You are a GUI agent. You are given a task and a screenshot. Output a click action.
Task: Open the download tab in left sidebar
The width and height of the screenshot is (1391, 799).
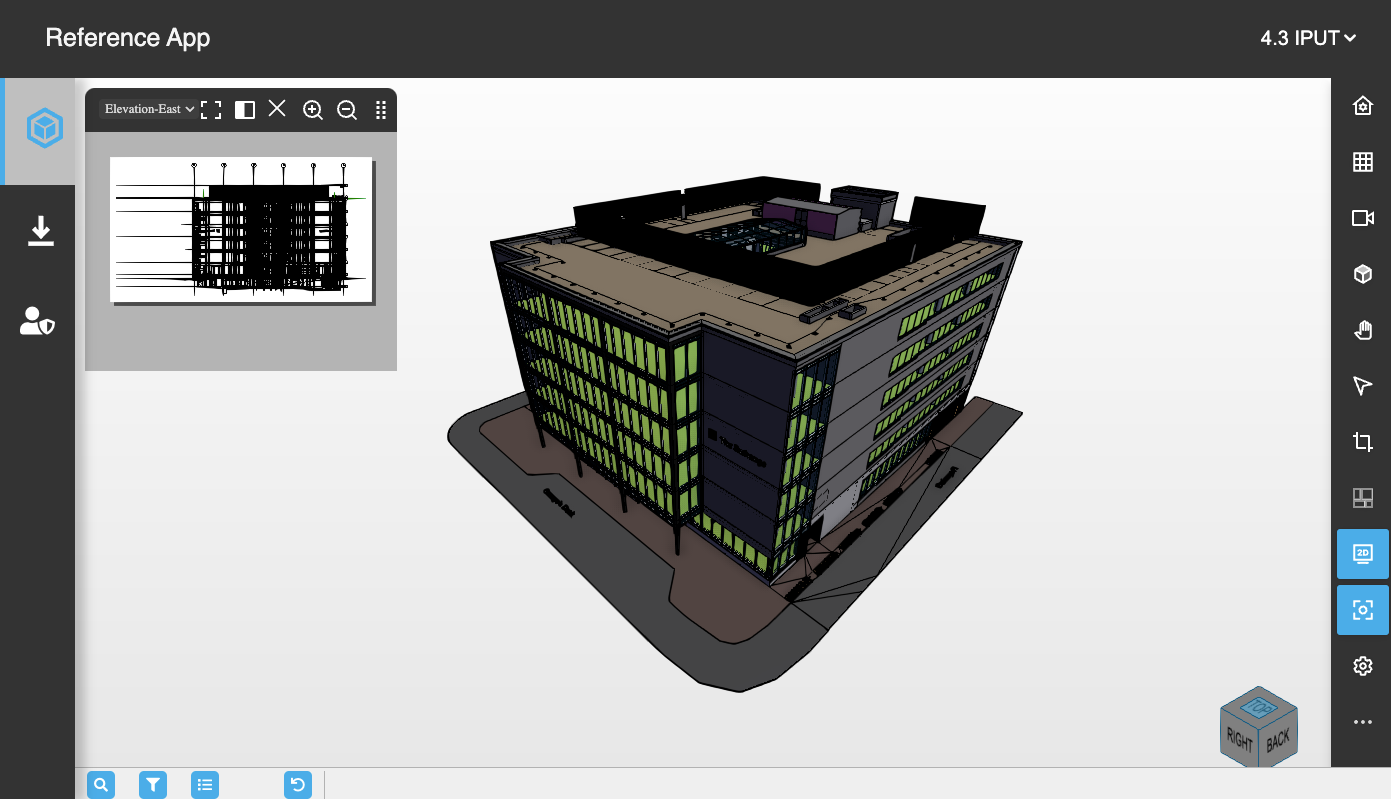(x=40, y=231)
